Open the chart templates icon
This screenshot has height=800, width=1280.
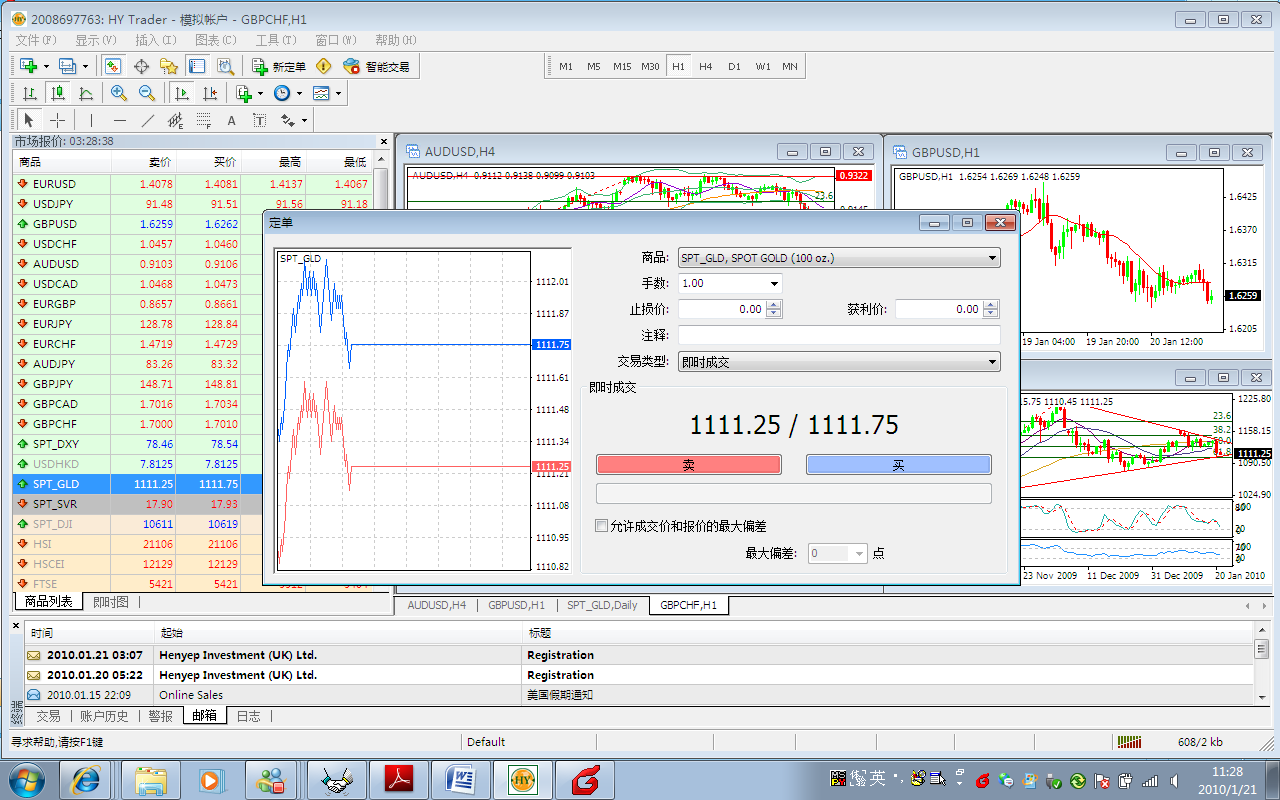321,93
